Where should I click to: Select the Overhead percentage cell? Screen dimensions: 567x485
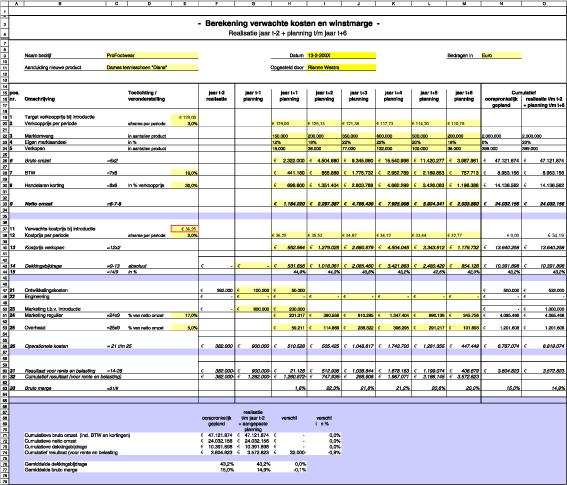coord(185,328)
